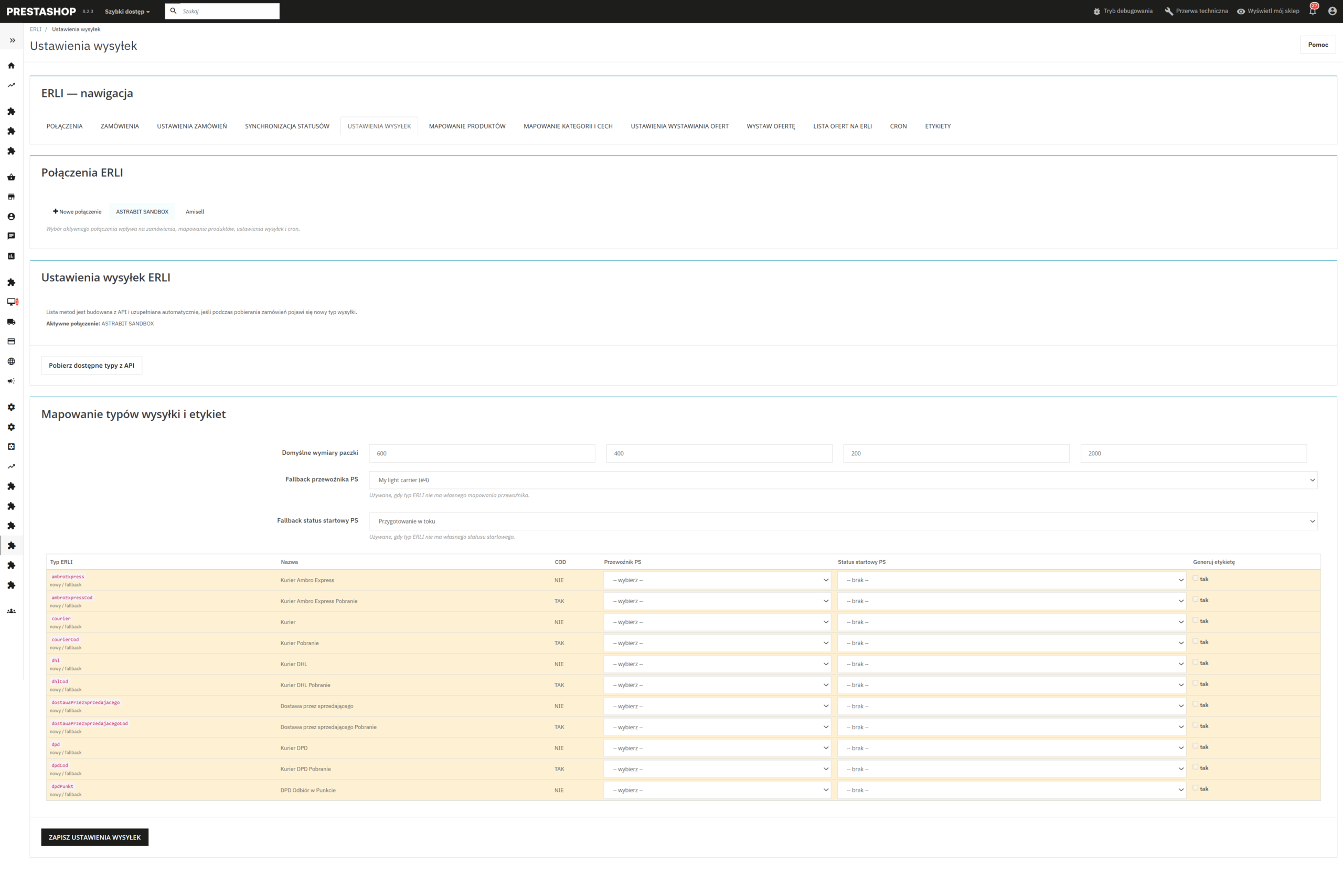Open orders via the shopping basket icon

point(12,177)
